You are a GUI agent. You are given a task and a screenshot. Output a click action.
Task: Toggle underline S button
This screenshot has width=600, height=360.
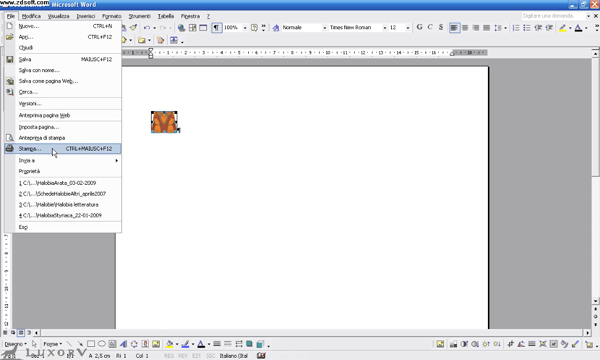pyautogui.click(x=441, y=27)
